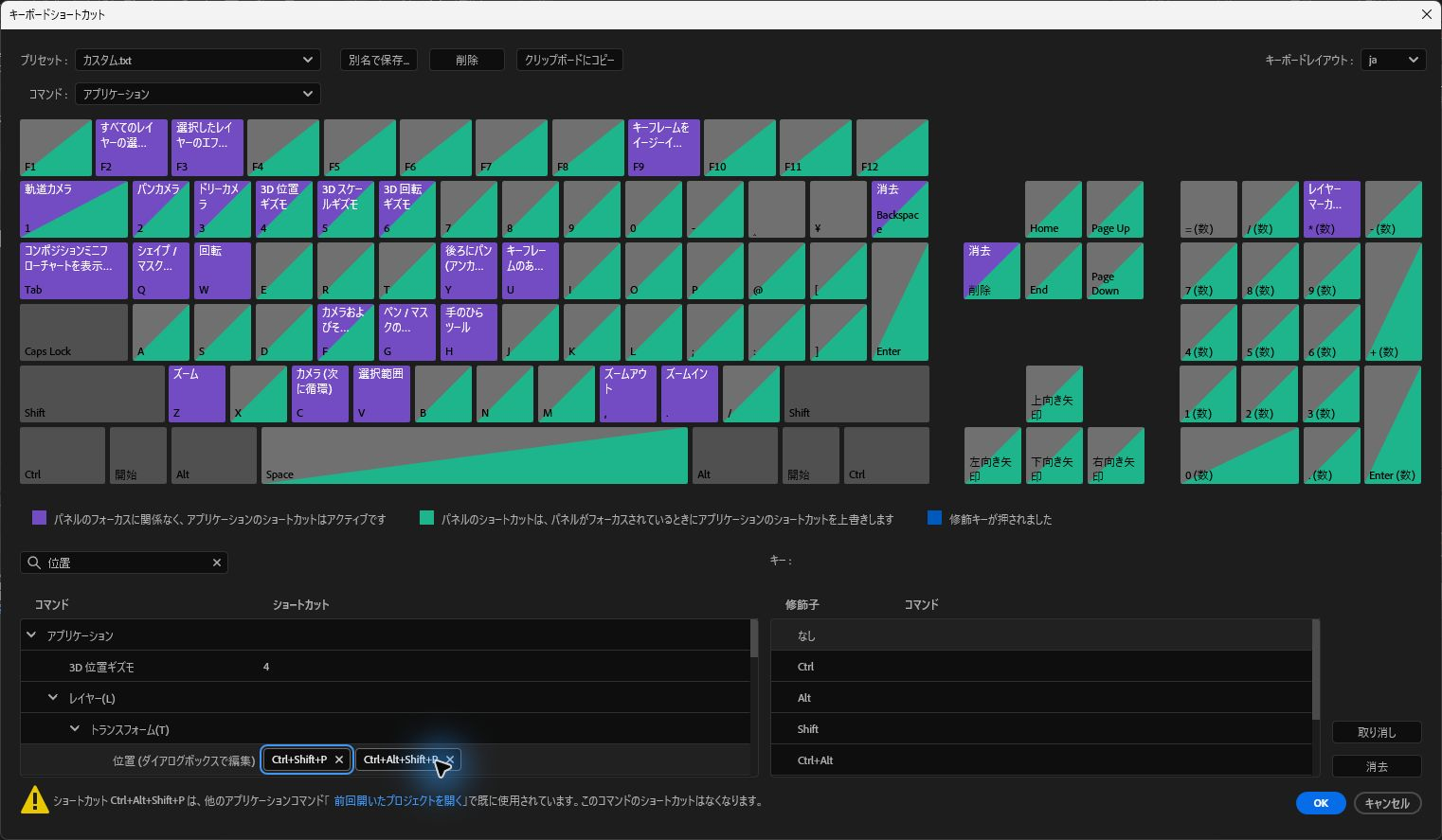Select the 3D 位置ギズモ command row
Viewport: 1442px width, 840px height.
[x=385, y=667]
